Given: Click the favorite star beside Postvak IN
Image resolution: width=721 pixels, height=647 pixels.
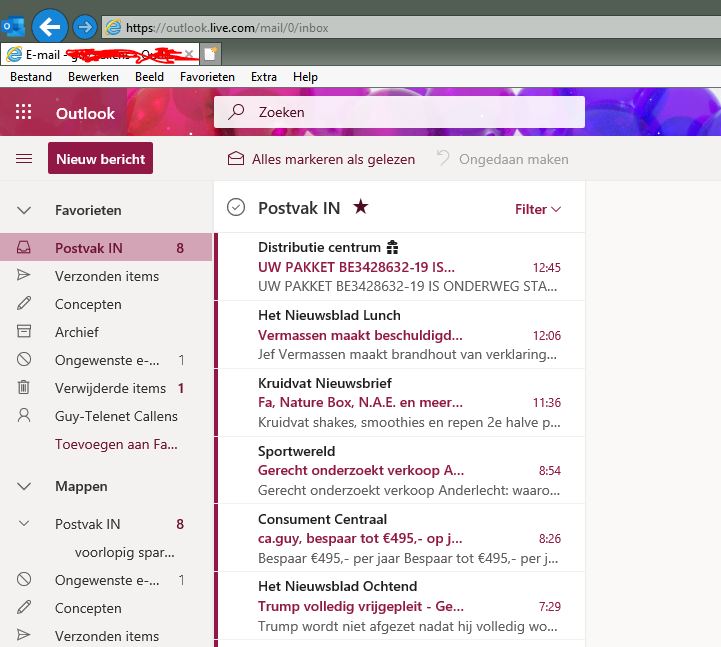Looking at the screenshot, I should (361, 207).
